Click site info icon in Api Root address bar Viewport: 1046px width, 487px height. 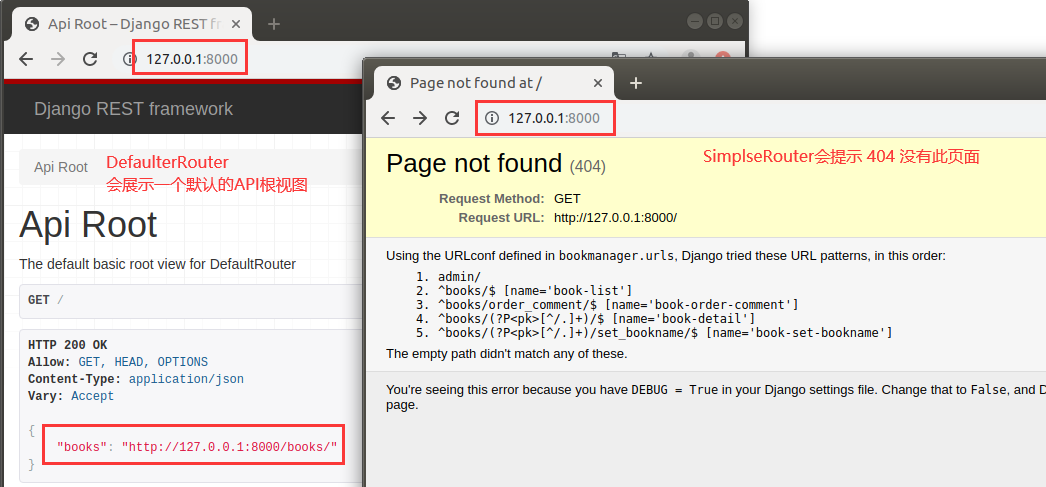click(129, 59)
